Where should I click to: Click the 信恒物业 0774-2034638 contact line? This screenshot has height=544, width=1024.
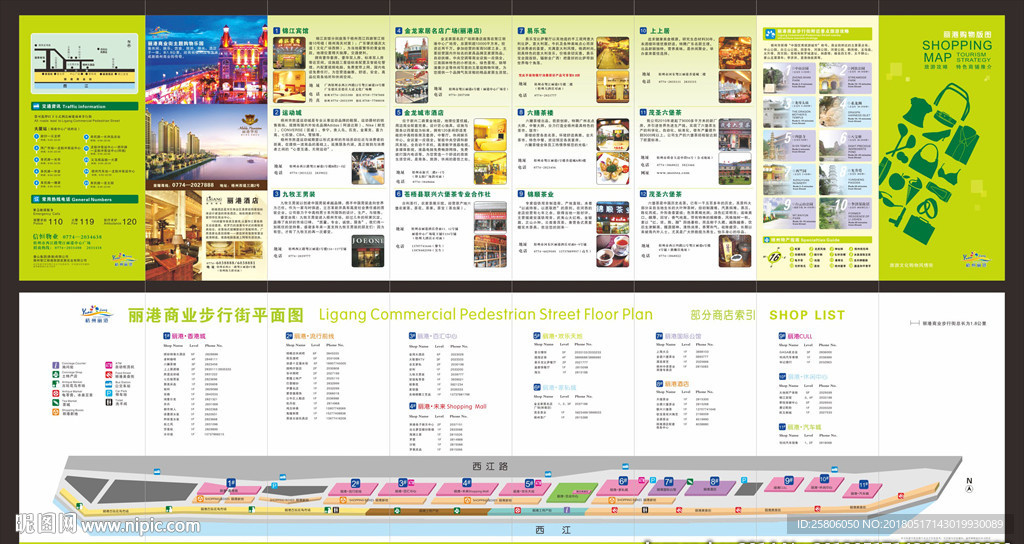coord(67,237)
